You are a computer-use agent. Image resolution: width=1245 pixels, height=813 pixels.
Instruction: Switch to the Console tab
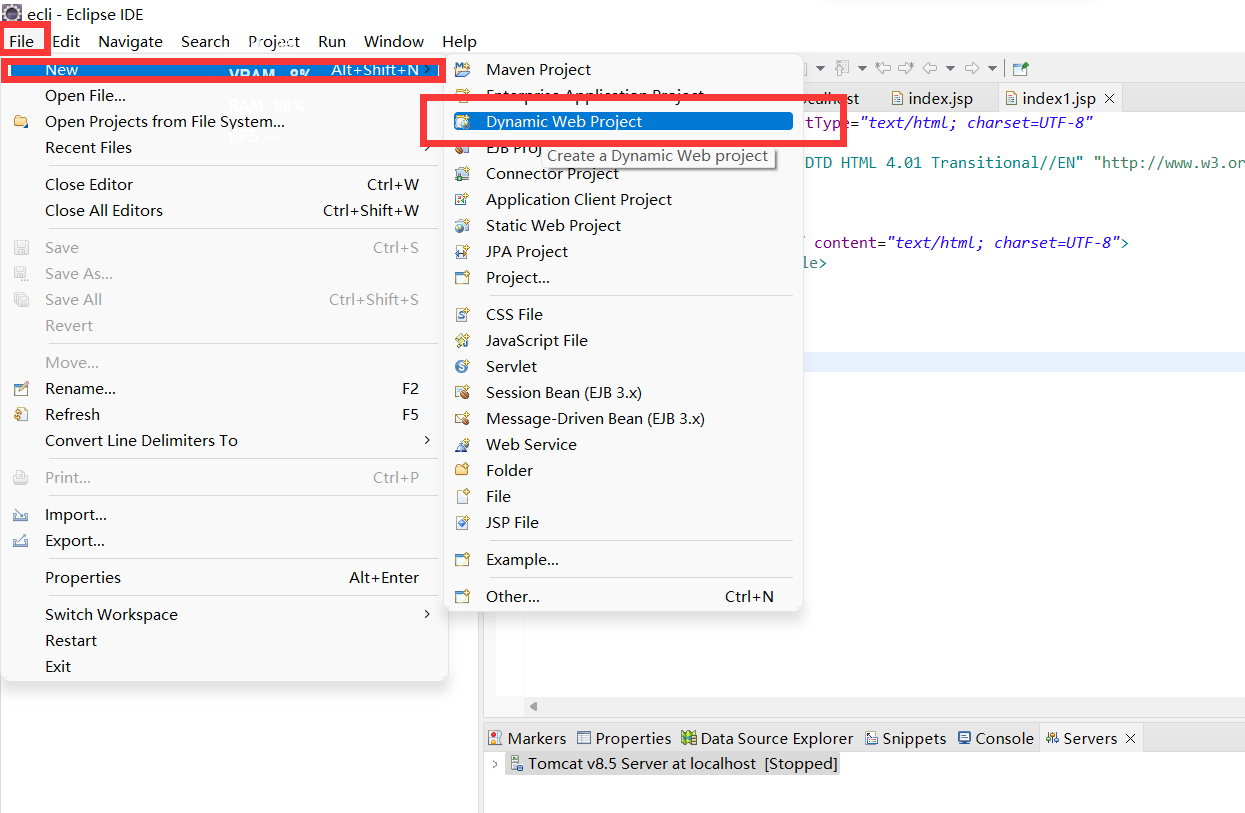(995, 738)
